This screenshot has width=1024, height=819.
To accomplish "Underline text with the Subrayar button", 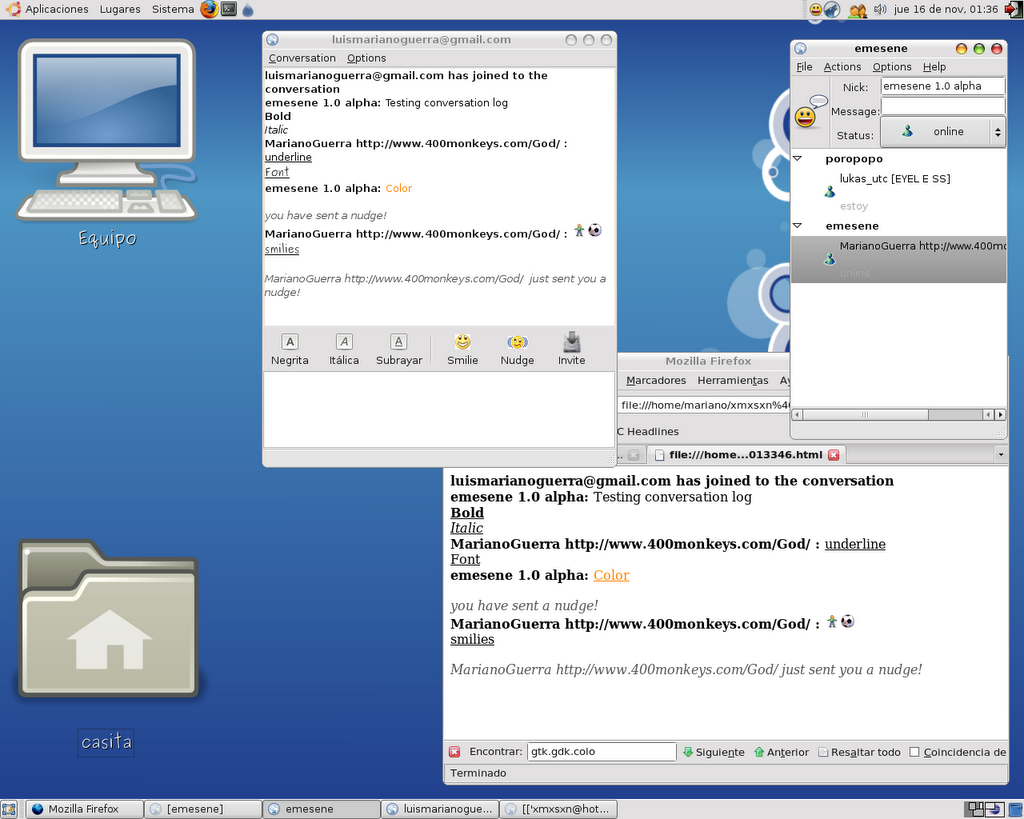I will click(399, 349).
